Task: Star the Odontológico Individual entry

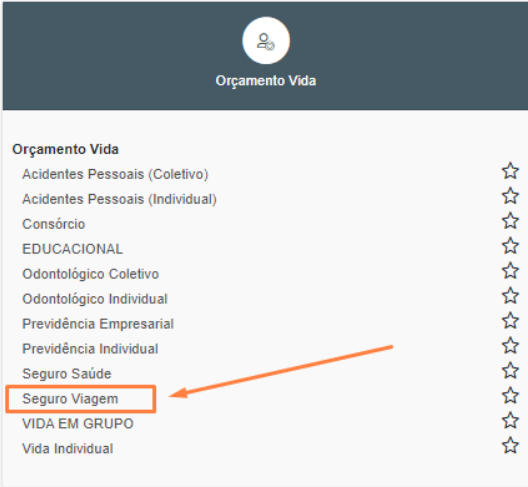Action: click(x=510, y=295)
